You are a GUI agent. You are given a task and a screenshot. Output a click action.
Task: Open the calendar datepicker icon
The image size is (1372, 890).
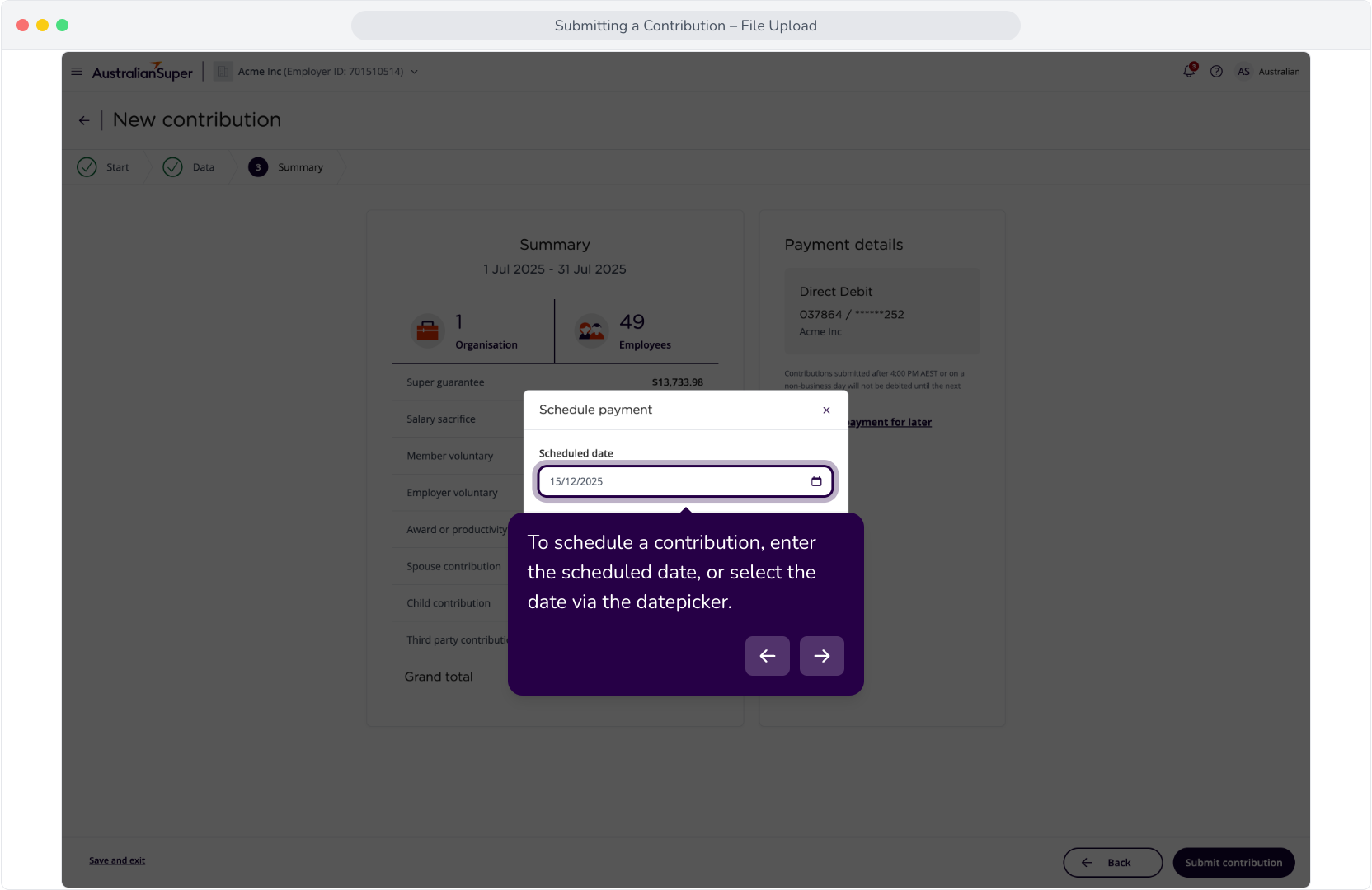pos(816,481)
